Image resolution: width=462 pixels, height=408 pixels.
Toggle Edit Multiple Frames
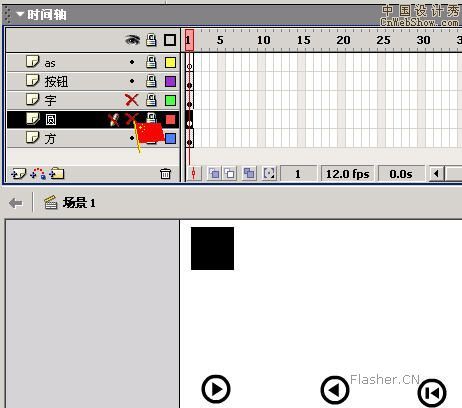coord(249,174)
